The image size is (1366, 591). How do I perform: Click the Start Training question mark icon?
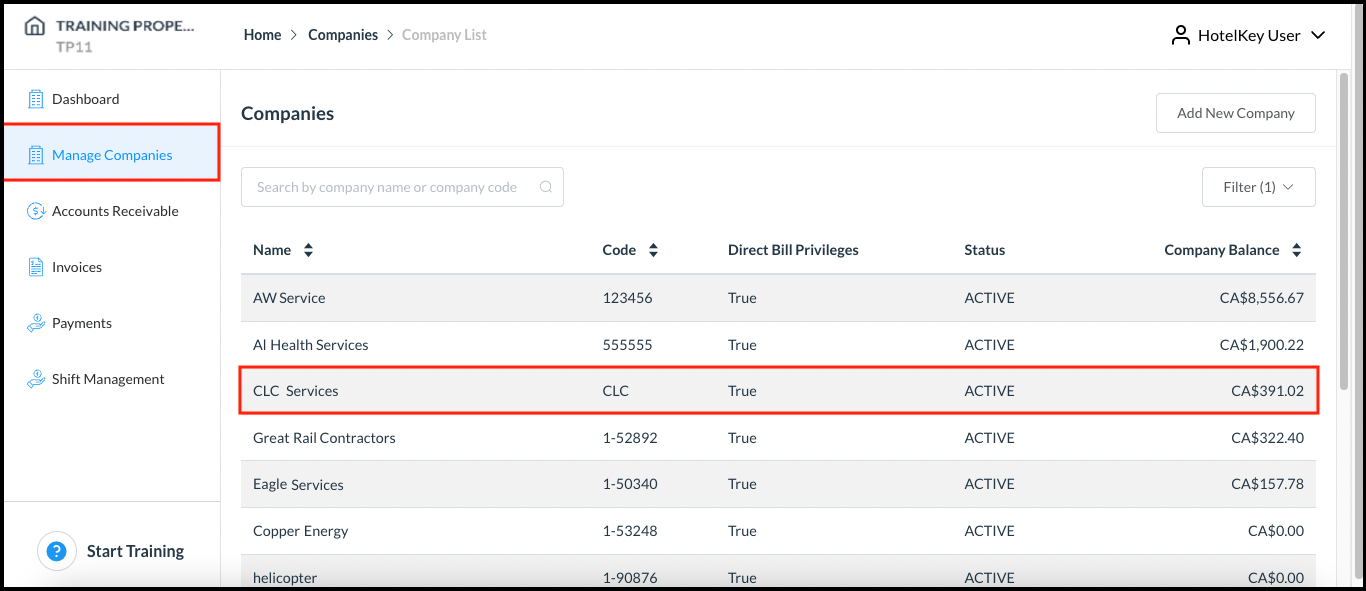pos(57,551)
